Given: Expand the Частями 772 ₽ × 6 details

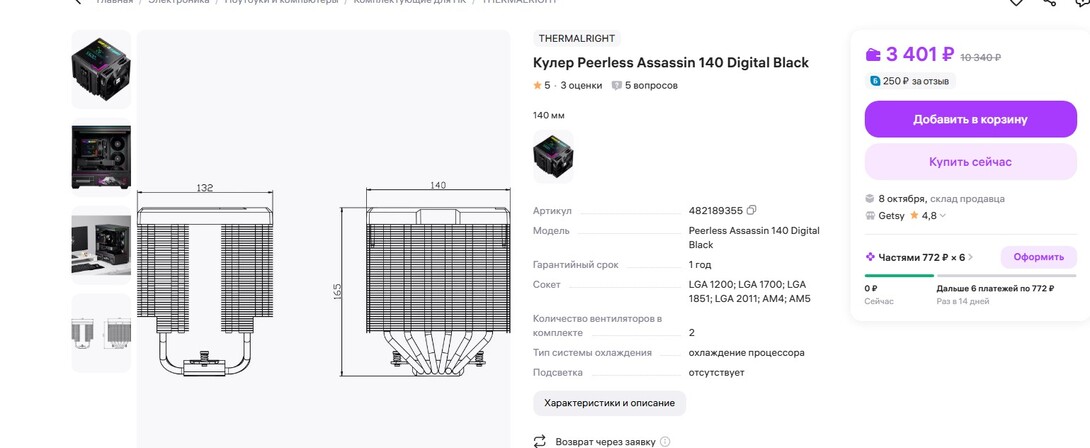Looking at the screenshot, I should point(970,258).
